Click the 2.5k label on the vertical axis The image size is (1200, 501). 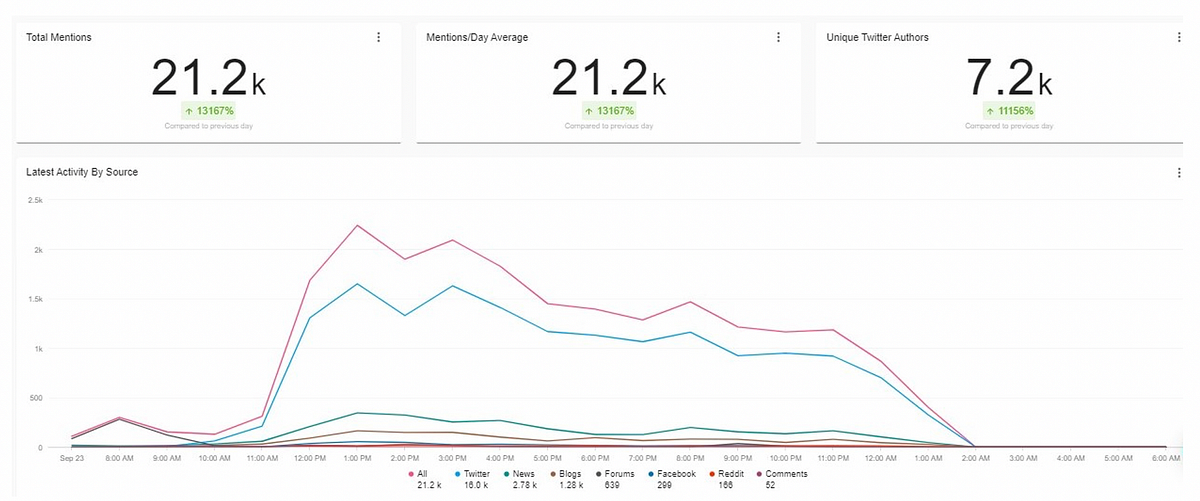[34, 200]
